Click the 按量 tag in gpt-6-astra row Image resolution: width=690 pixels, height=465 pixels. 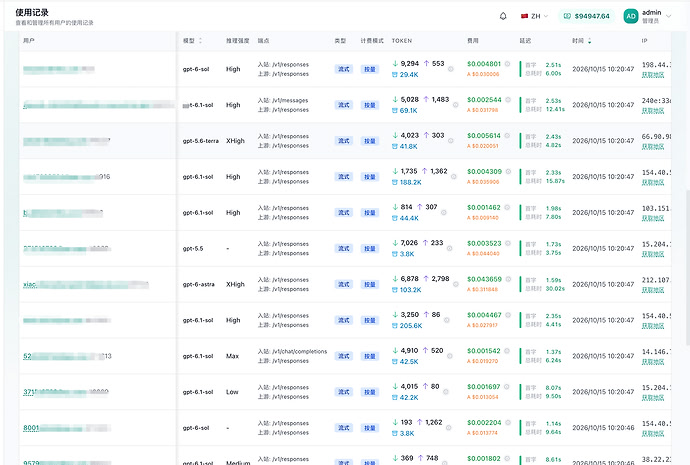click(x=370, y=285)
